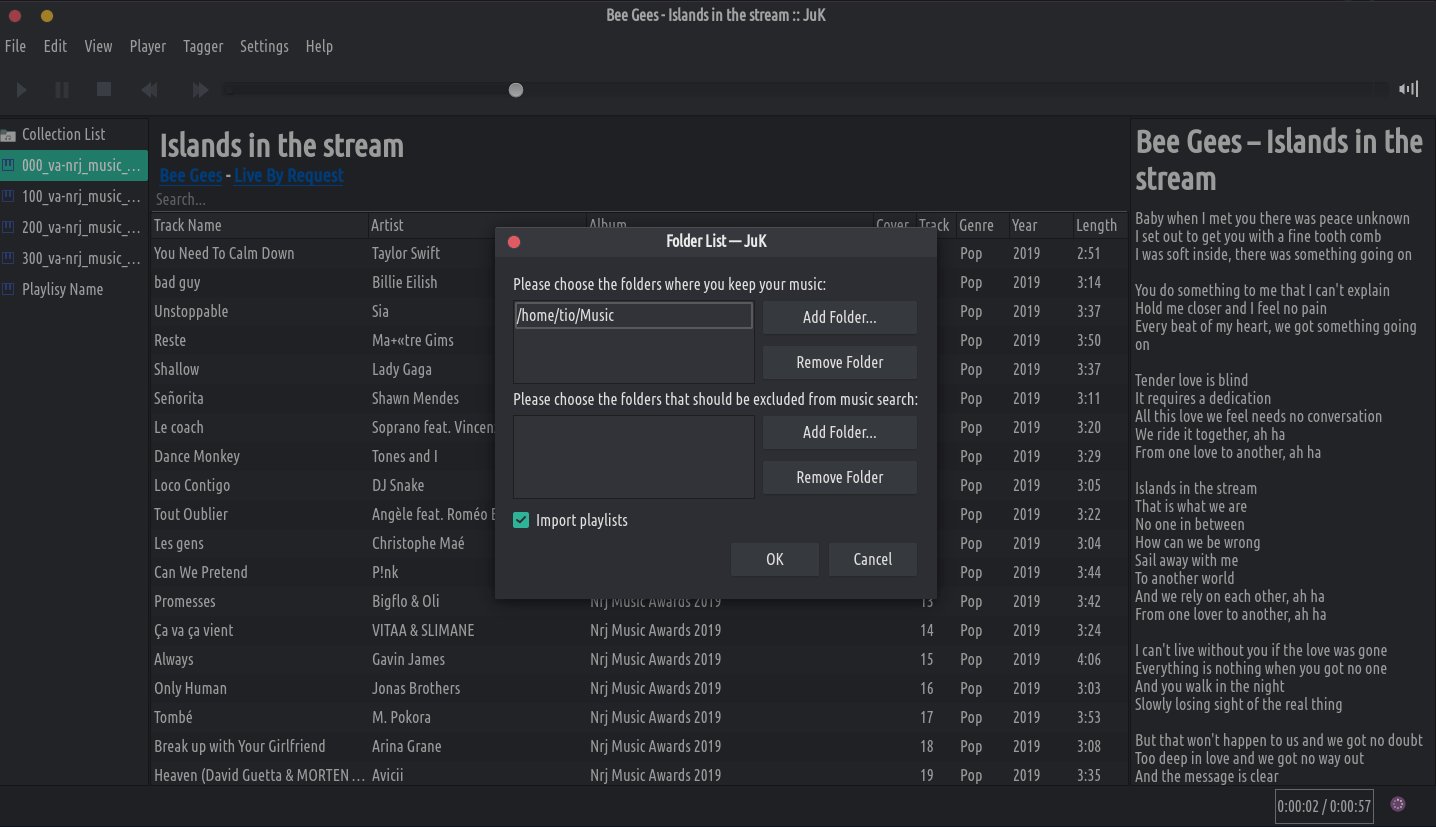Viewport: 1436px width, 827px height.
Task: Select the track Ça va ça vient
Action: 194,630
